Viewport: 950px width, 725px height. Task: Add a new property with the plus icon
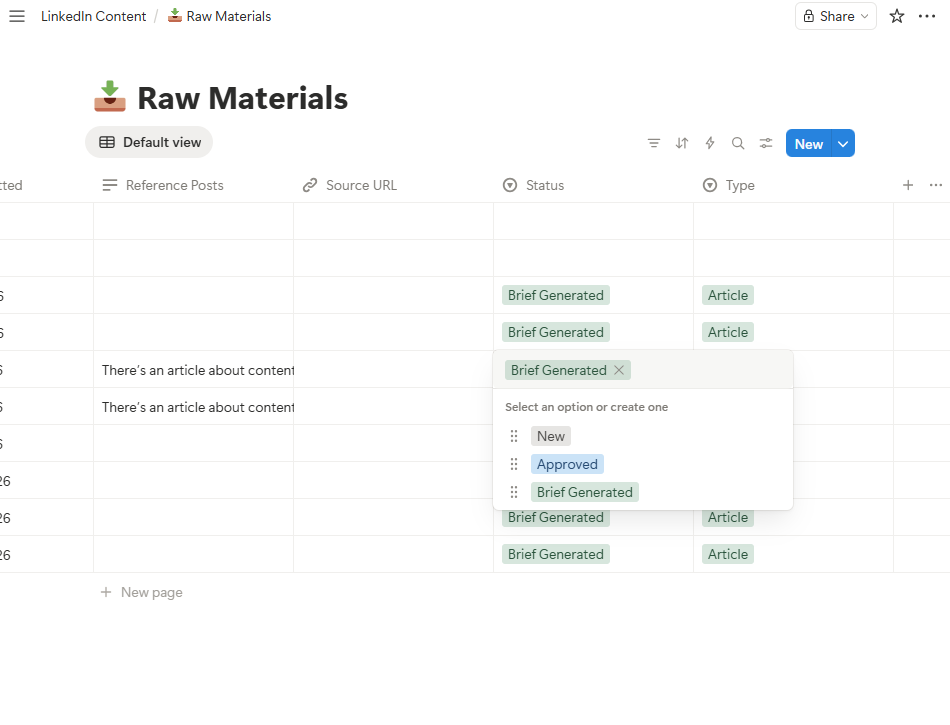click(908, 185)
